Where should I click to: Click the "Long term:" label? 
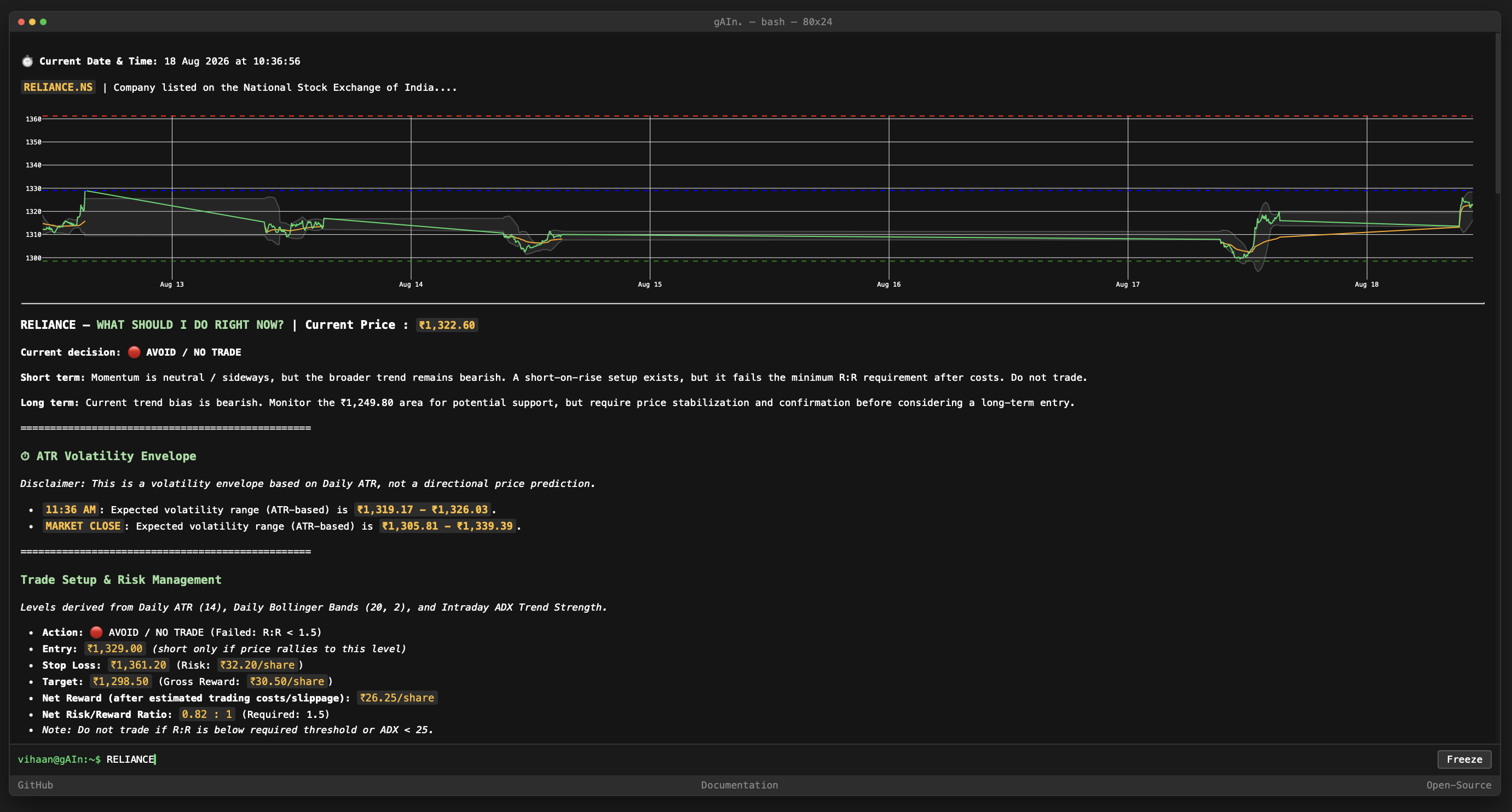pos(50,403)
